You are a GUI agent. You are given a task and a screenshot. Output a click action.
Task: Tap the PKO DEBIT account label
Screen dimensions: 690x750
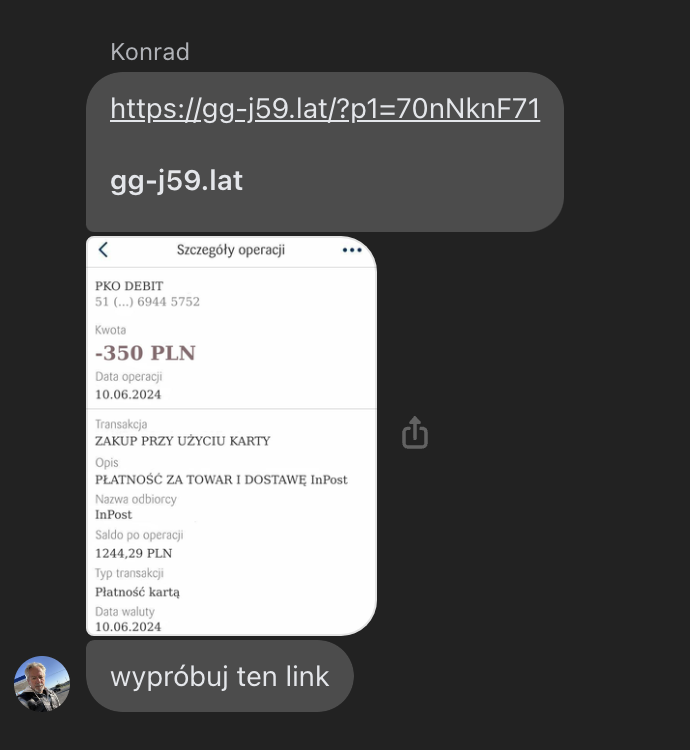click(x=129, y=286)
